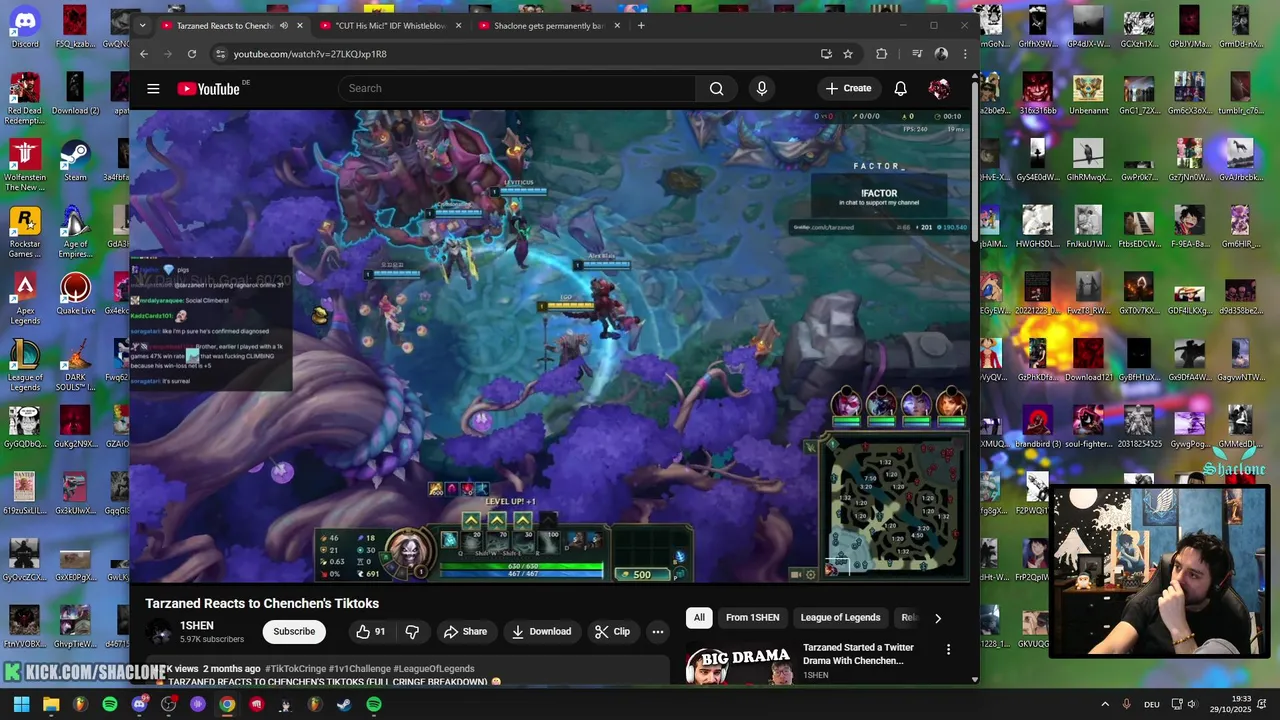Show hidden system tray icons
This screenshot has height=720, width=1280.
(x=1105, y=704)
